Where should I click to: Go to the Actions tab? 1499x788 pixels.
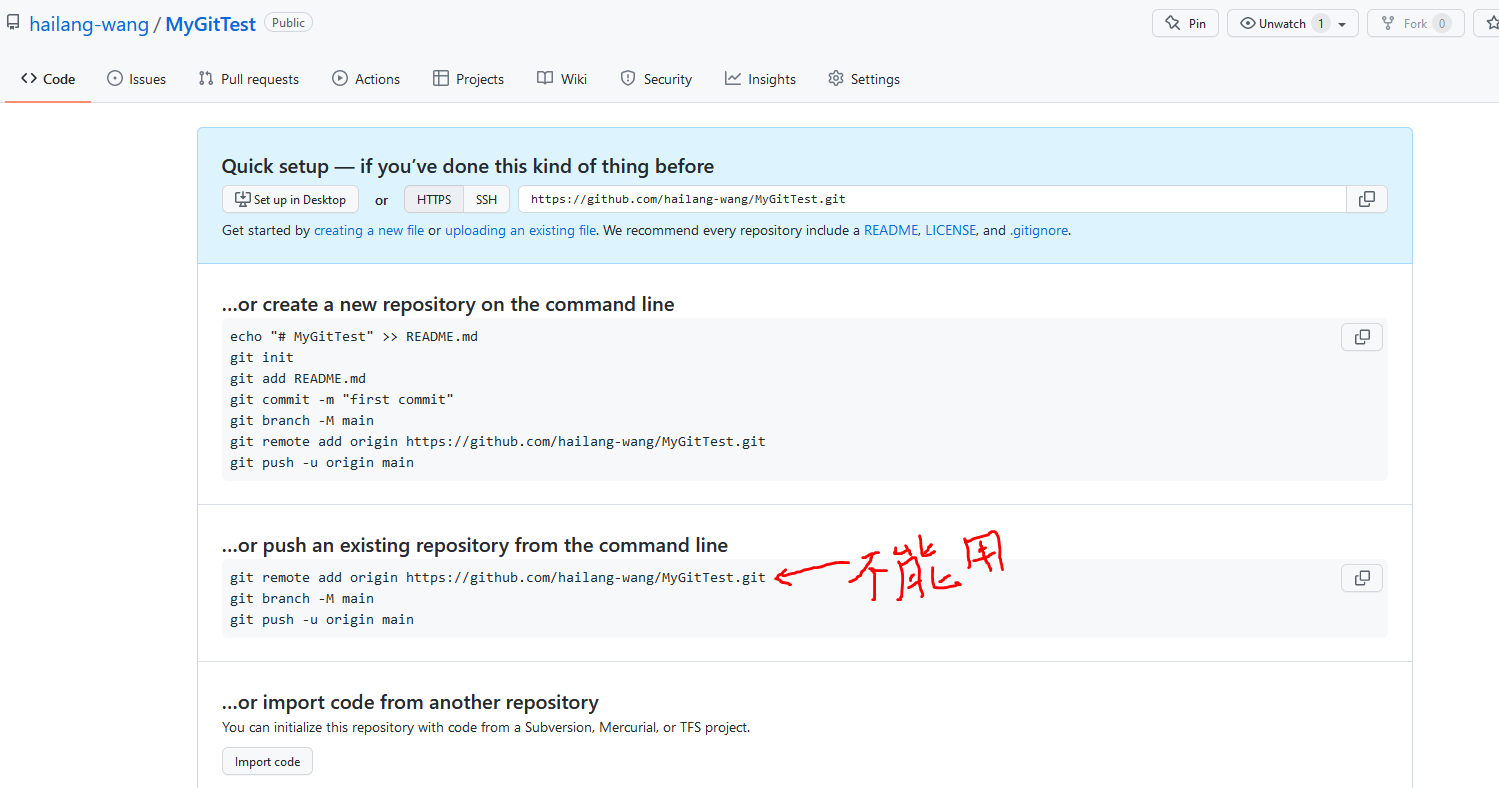pyautogui.click(x=366, y=79)
